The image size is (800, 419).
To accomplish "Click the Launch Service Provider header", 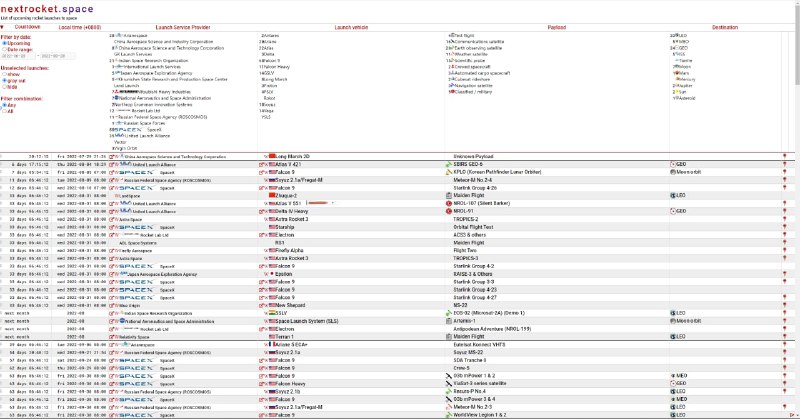I will (183, 27).
